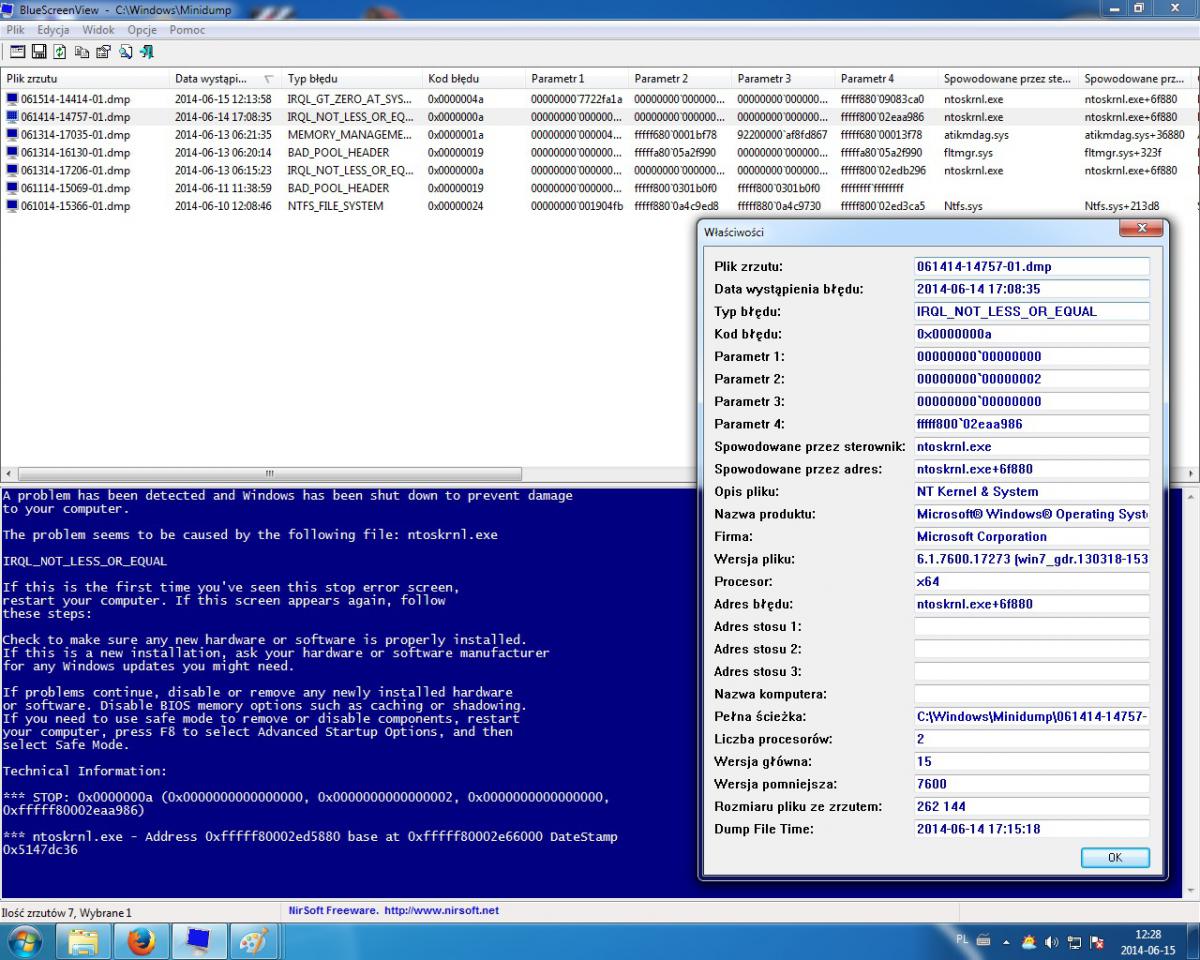Image resolution: width=1200 pixels, height=960 pixels.
Task: Open the Advanced Options toolbar icon
Action: coord(18,51)
